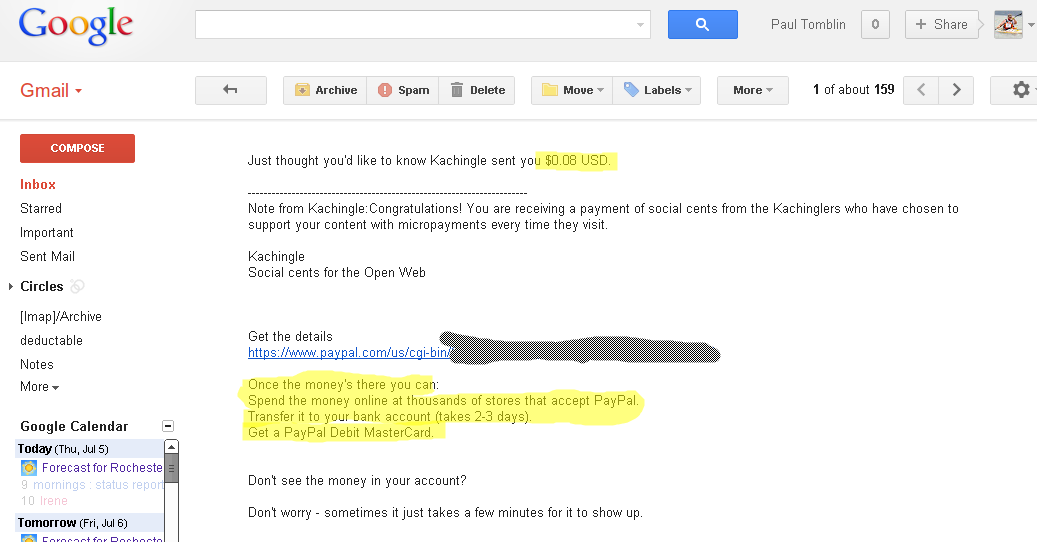The height and width of the screenshot is (542, 1037).
Task: Archive this email
Action: [325, 90]
